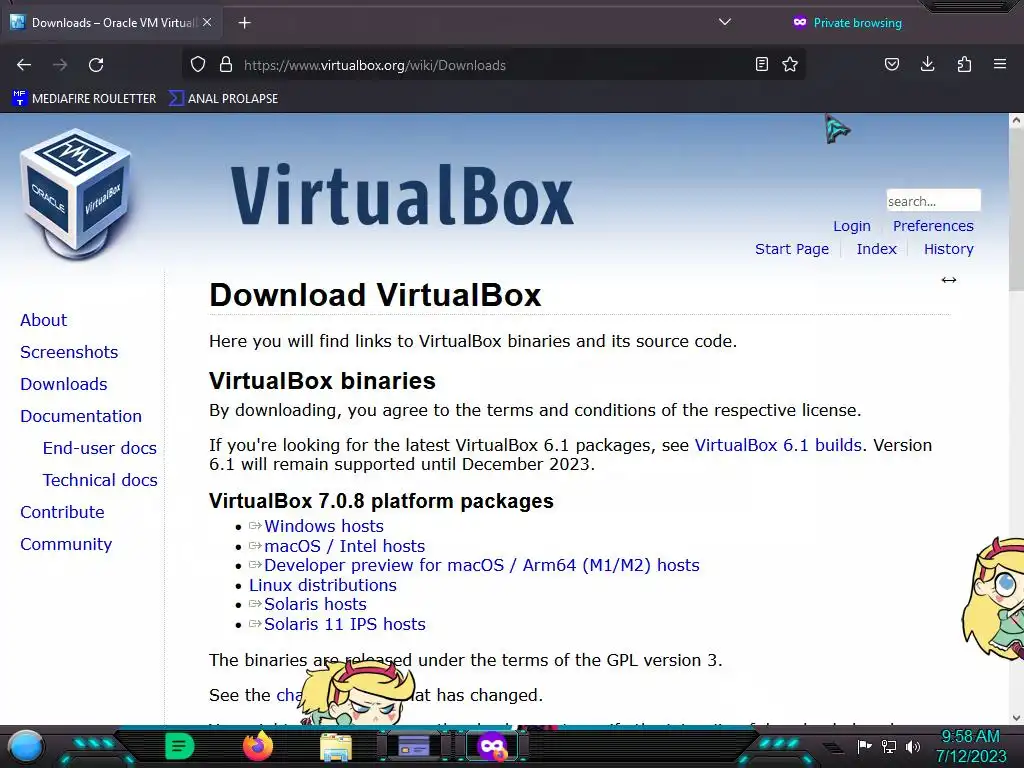The image size is (1024, 768).
Task: Open the Pocket save icon
Action: point(892,65)
